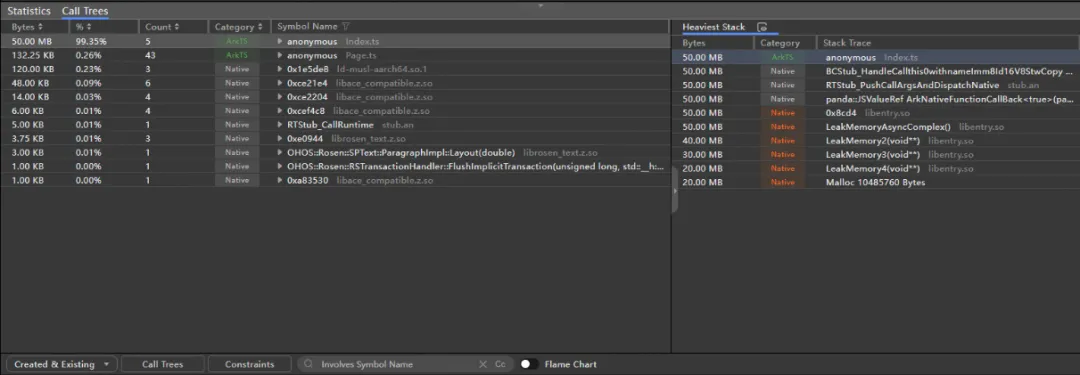Expand the RTStub_CallRuntime row

click(x=280, y=125)
